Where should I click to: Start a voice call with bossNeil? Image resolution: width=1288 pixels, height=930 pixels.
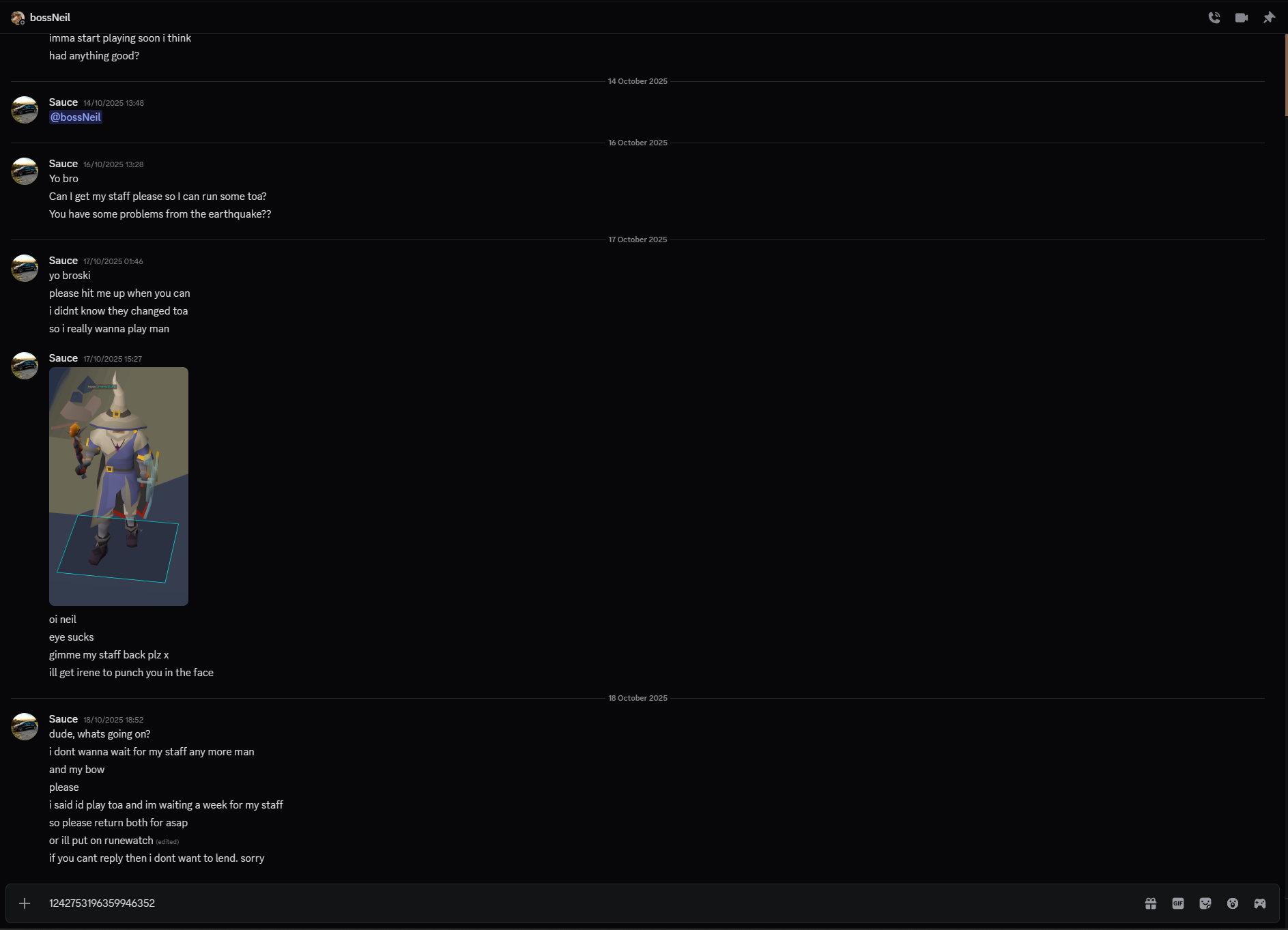(x=1214, y=18)
